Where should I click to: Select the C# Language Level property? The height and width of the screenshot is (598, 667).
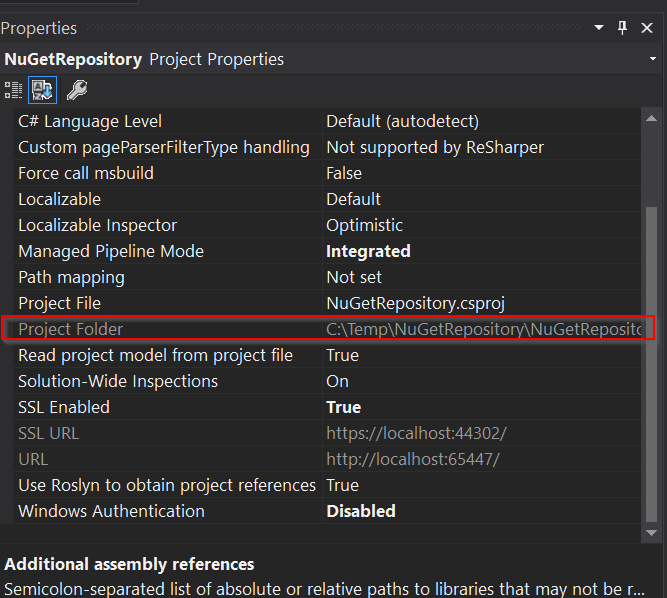[x=90, y=121]
